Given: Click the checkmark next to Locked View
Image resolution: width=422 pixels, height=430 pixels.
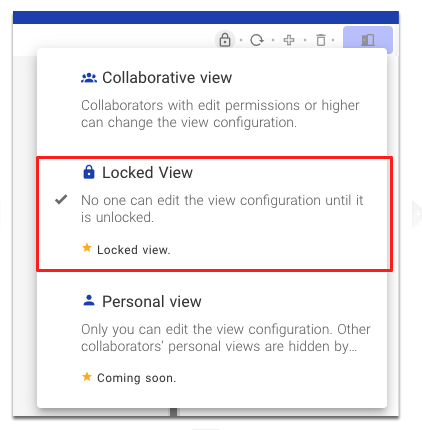Looking at the screenshot, I should [x=61, y=200].
